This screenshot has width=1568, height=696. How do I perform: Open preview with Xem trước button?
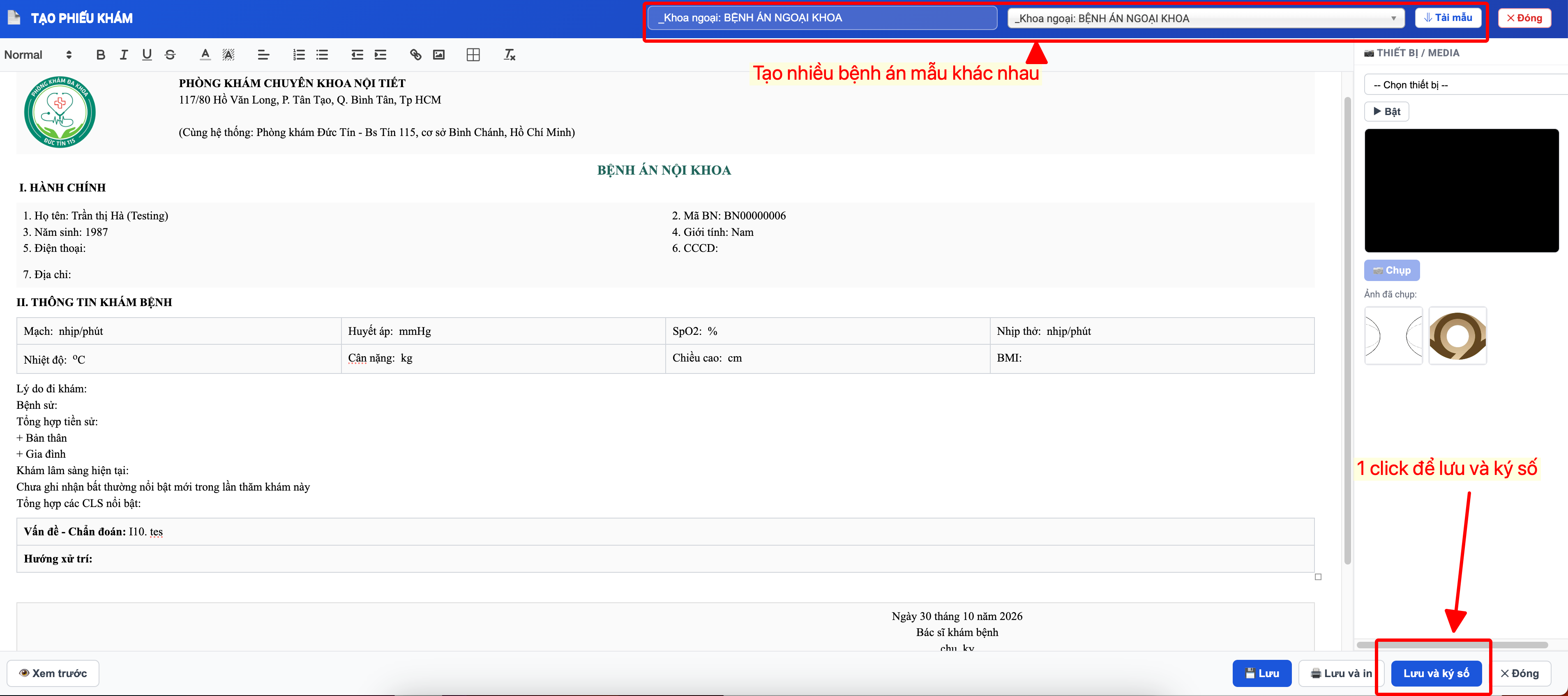(53, 673)
